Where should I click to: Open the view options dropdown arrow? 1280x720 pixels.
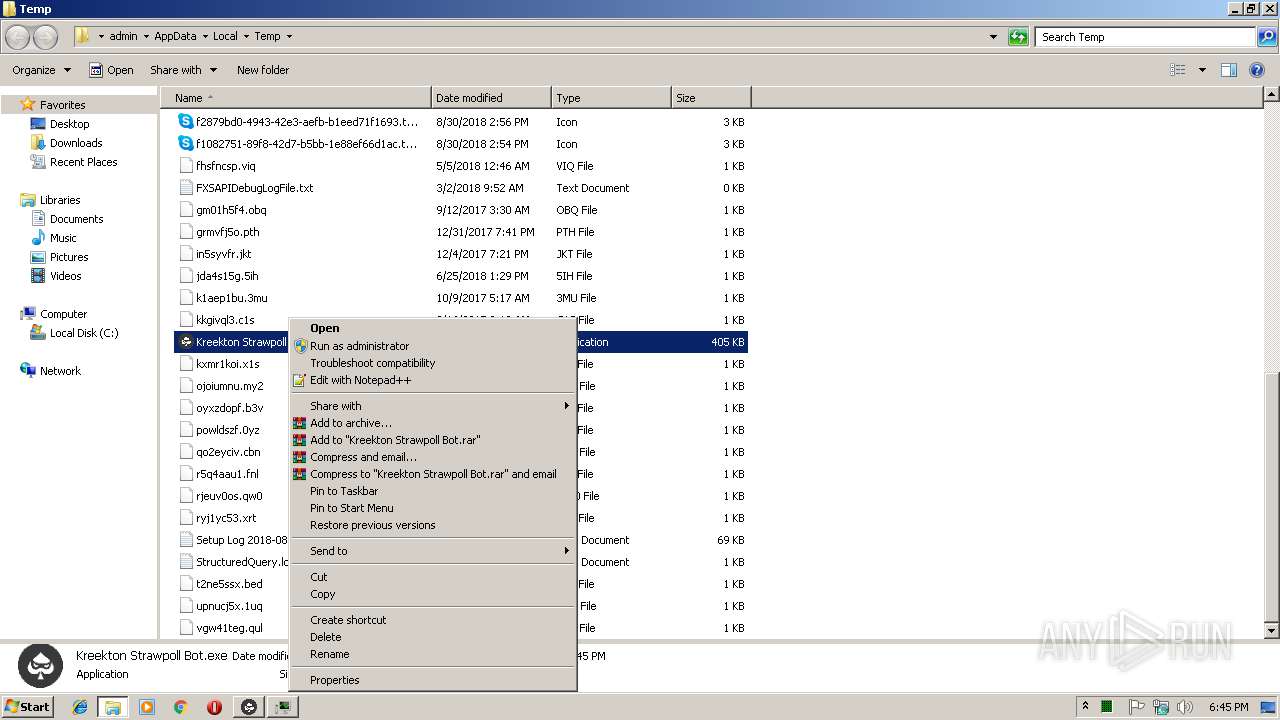[1202, 70]
